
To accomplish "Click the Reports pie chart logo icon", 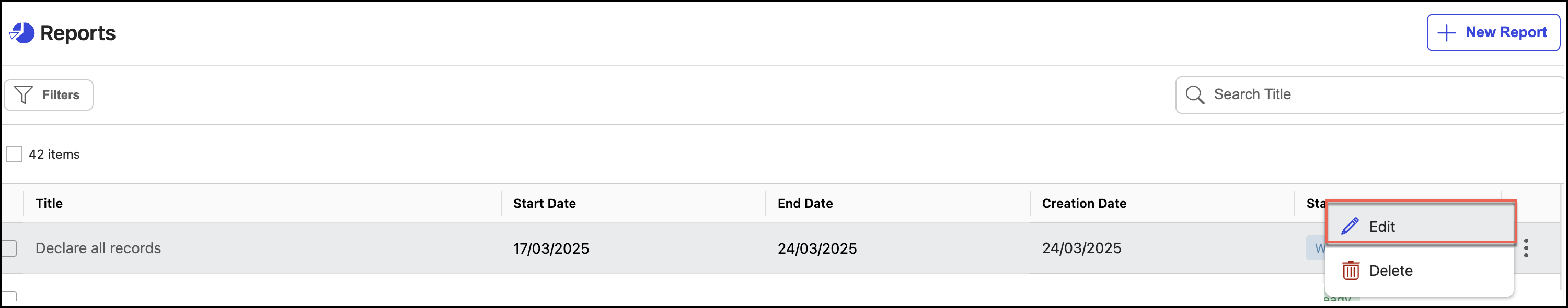I will coord(22,33).
